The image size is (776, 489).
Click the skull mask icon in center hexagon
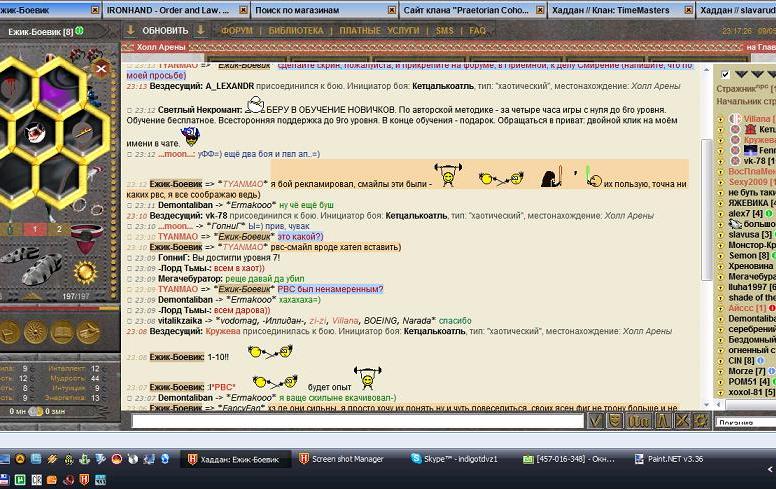[36, 130]
